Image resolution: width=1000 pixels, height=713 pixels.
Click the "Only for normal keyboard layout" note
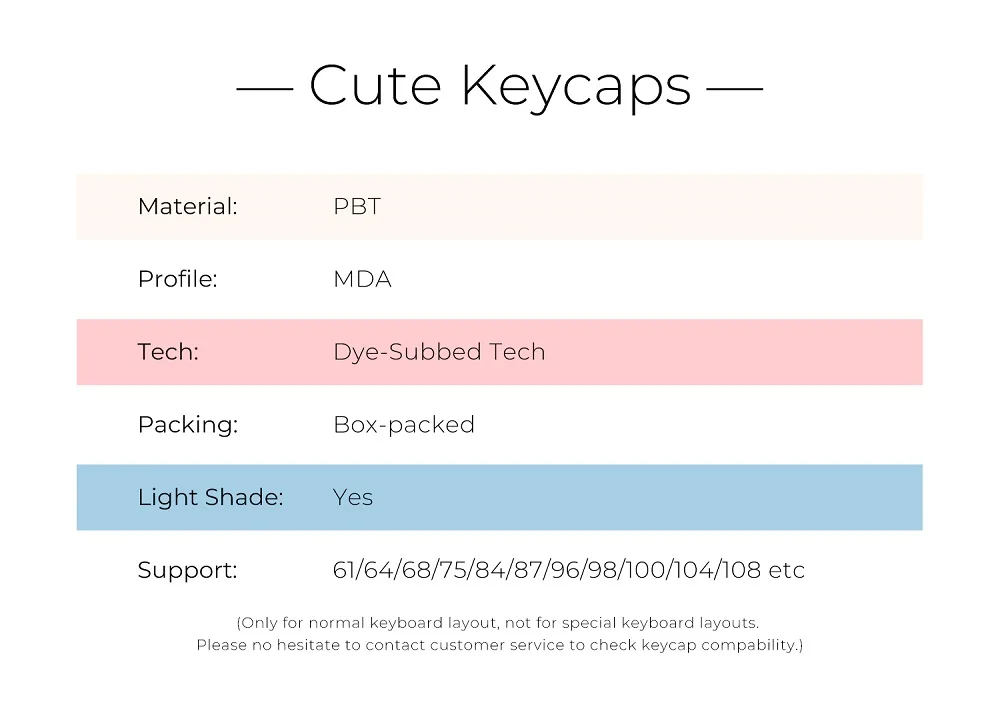point(499,623)
